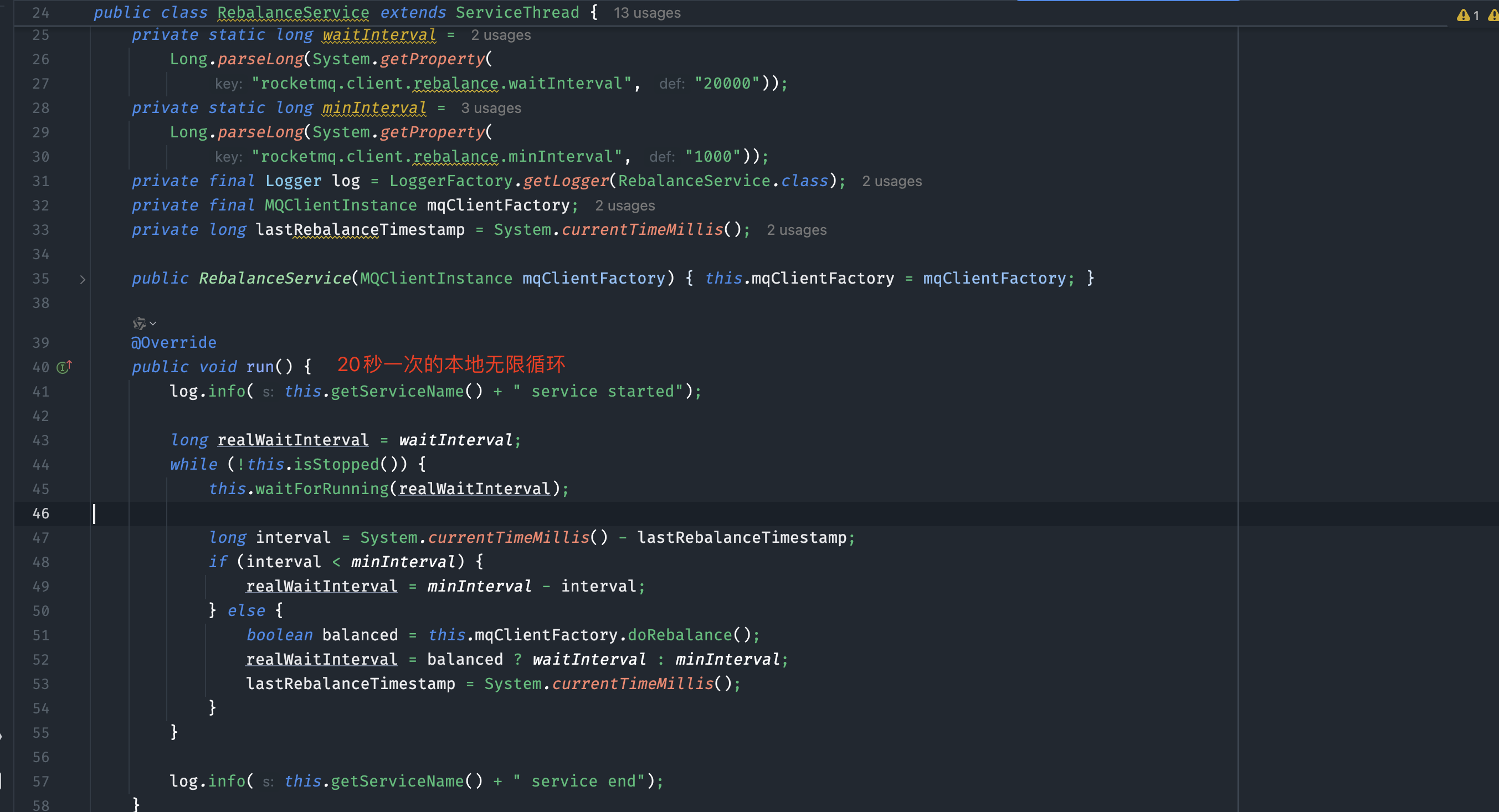Click currentTimeMillis call on line 47
The image size is (1499, 812).
click(509, 538)
